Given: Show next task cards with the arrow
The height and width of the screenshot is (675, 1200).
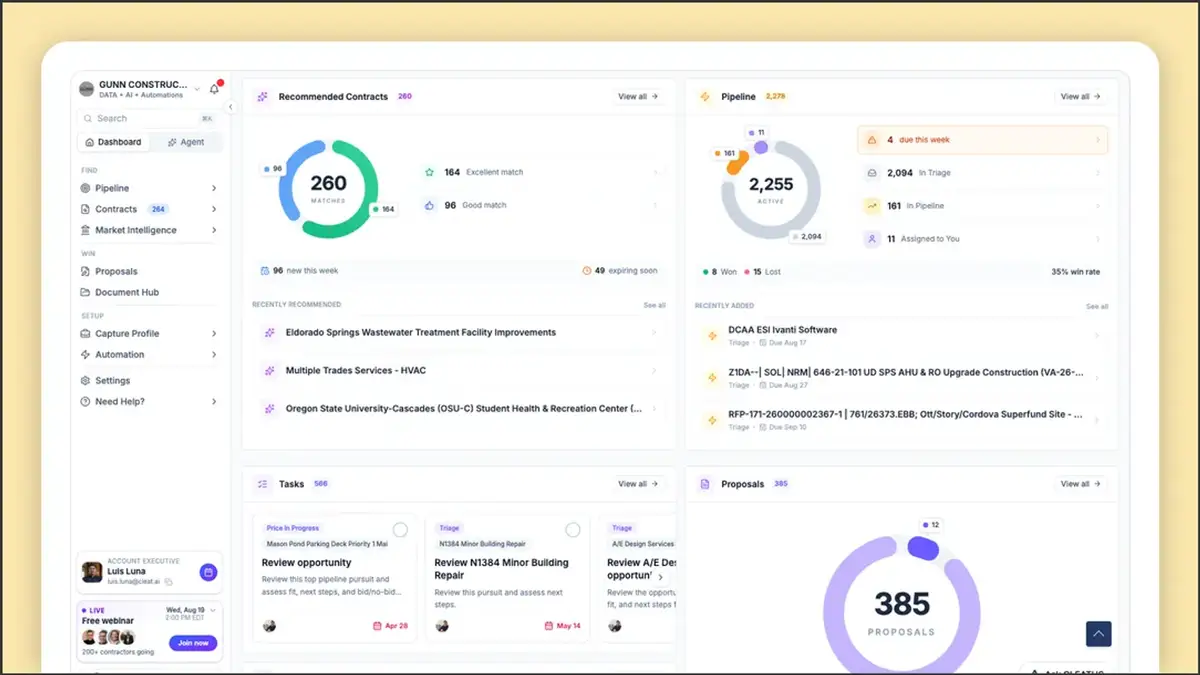Looking at the screenshot, I should tap(660, 577).
